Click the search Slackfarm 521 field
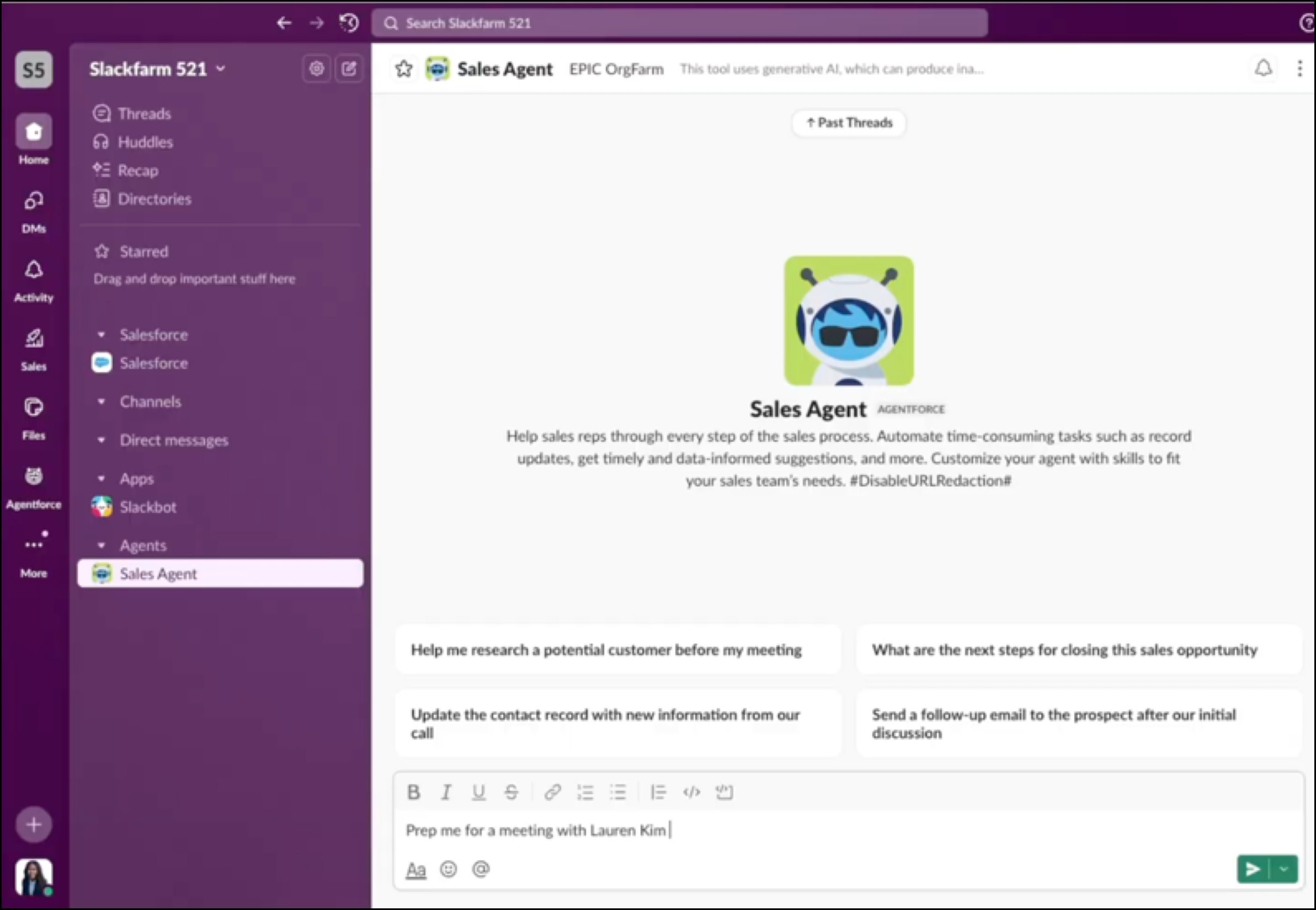Image resolution: width=1316 pixels, height=910 pixels. pyautogui.click(x=679, y=23)
